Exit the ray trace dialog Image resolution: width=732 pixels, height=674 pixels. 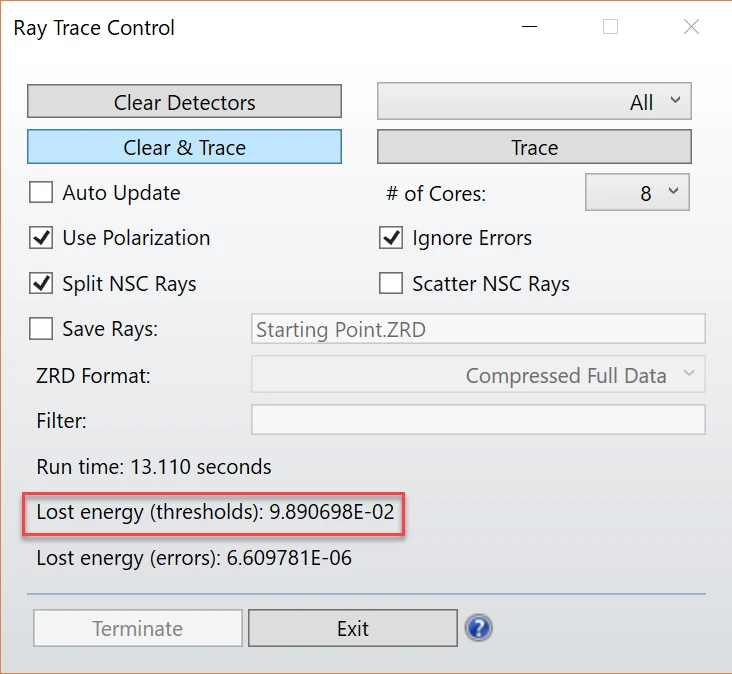point(353,628)
